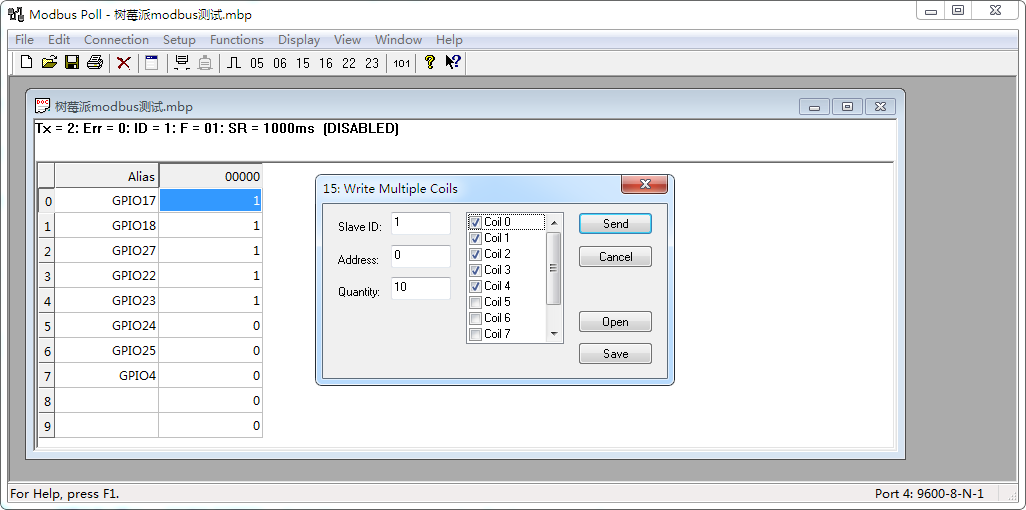1026x510 pixels.
Task: Click the red X delete toolbar icon
Action: pos(124,63)
